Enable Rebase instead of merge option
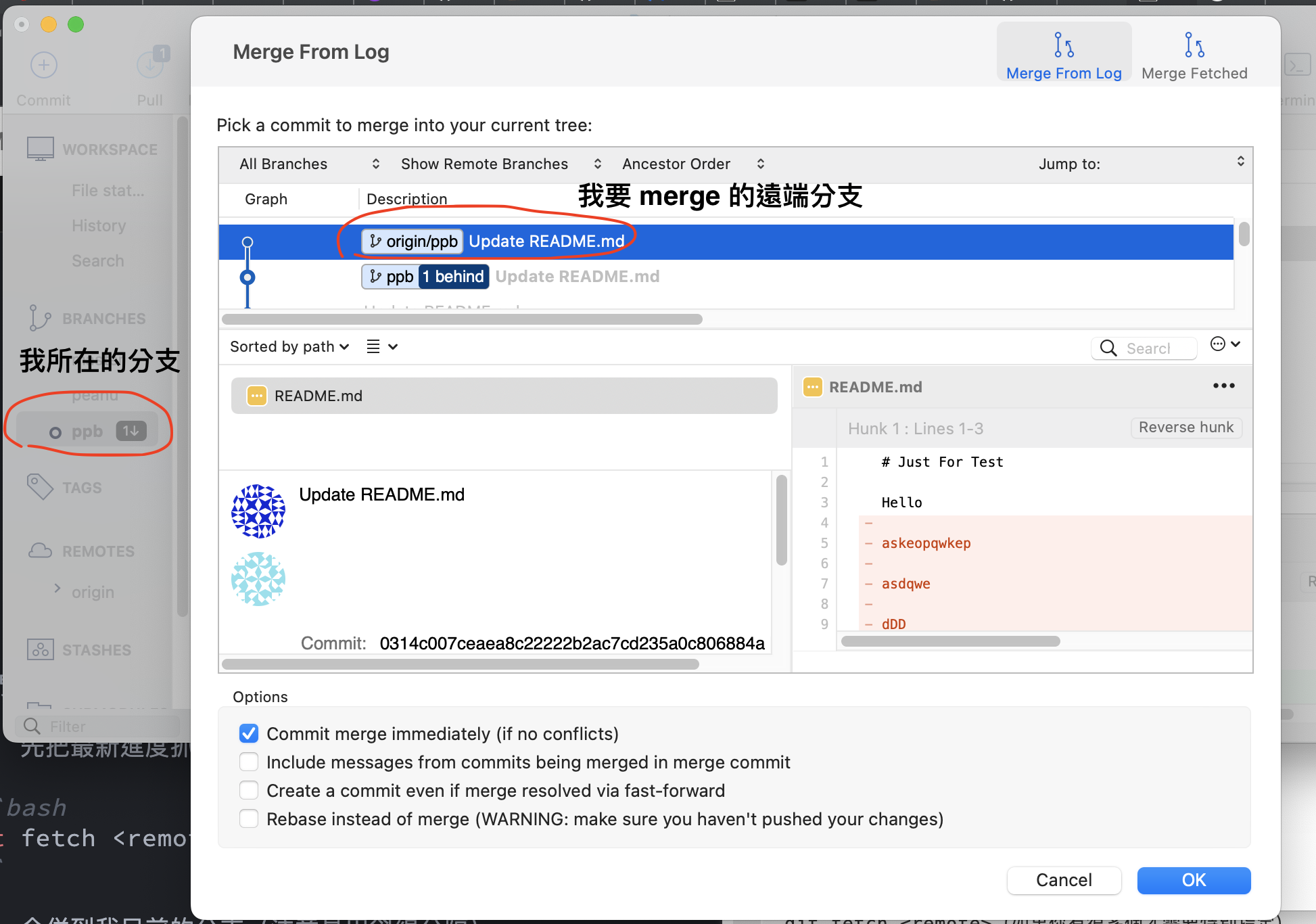 coord(249,819)
